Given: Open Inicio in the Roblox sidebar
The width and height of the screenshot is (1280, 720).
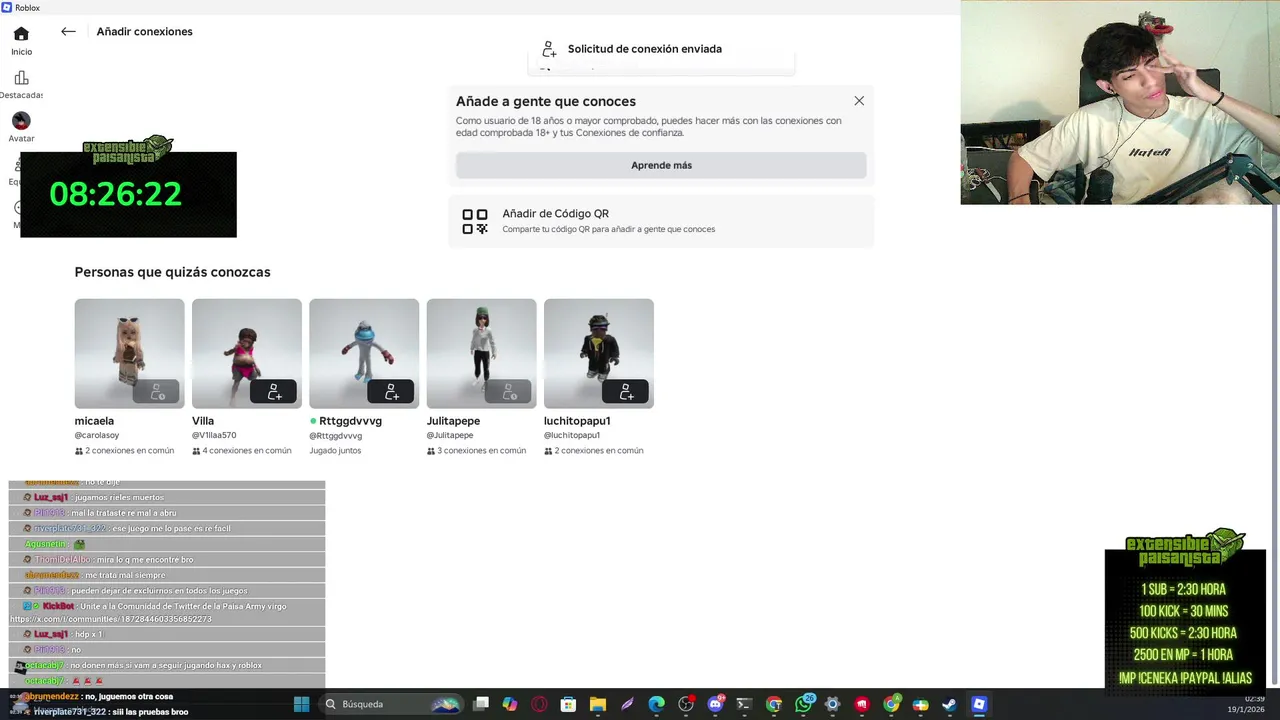Looking at the screenshot, I should click(x=21, y=41).
